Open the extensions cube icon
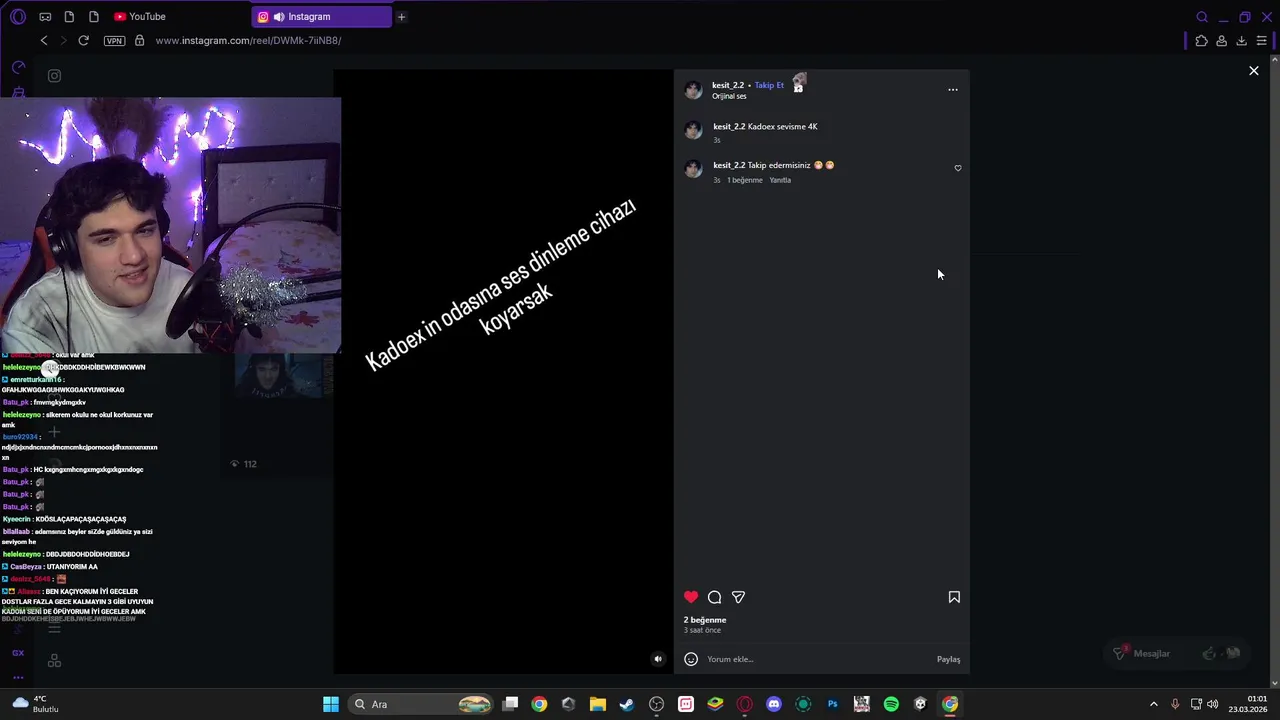1280x720 pixels. click(1201, 41)
